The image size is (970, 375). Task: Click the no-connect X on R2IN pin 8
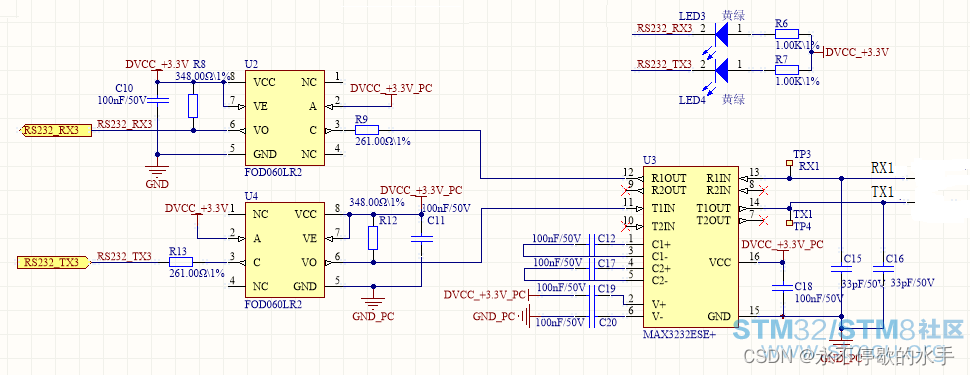click(x=763, y=190)
